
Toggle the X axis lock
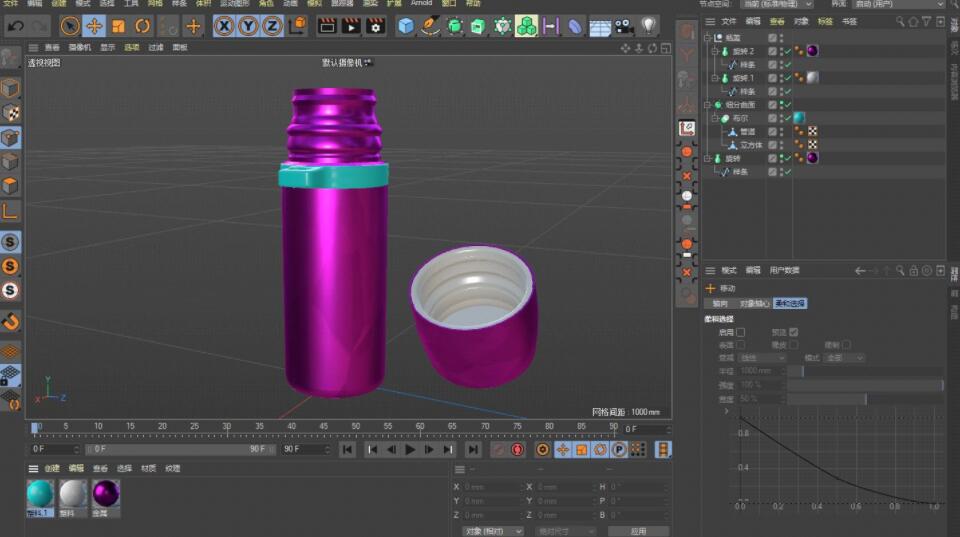(224, 26)
